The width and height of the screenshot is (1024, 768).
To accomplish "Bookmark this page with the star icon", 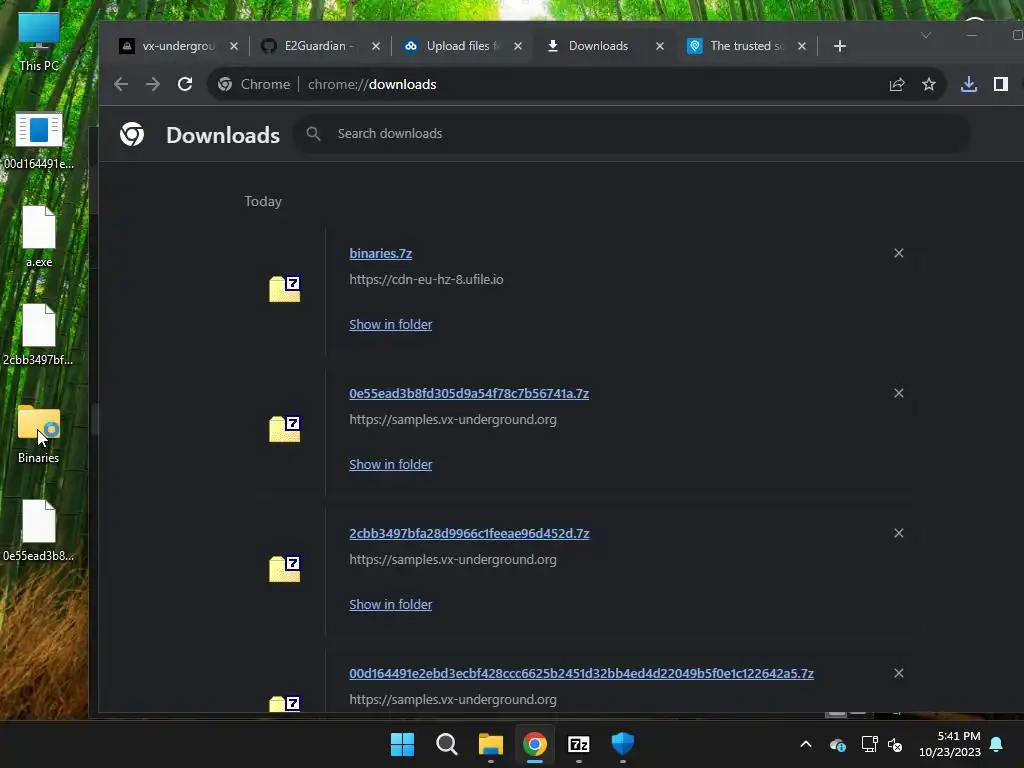I will (x=929, y=84).
